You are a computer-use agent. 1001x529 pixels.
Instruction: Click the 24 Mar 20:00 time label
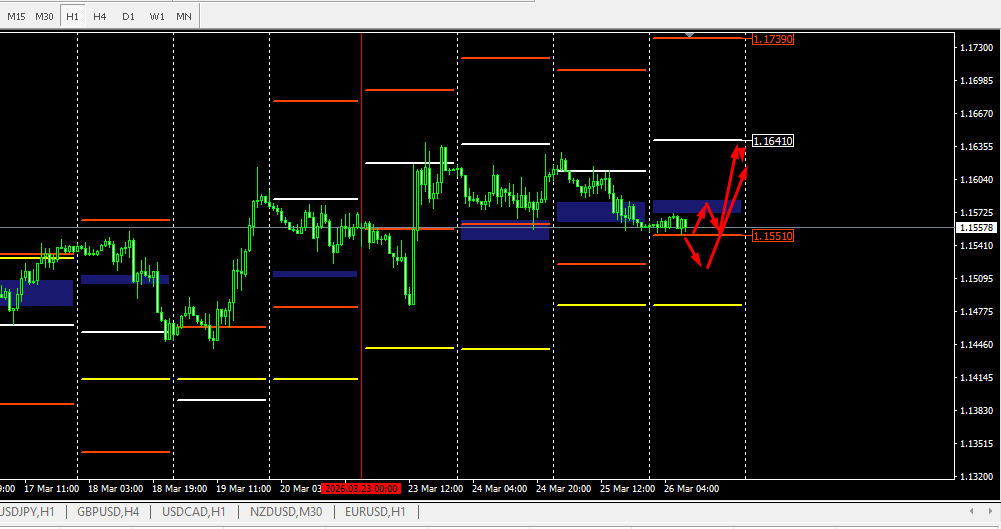pos(563,489)
